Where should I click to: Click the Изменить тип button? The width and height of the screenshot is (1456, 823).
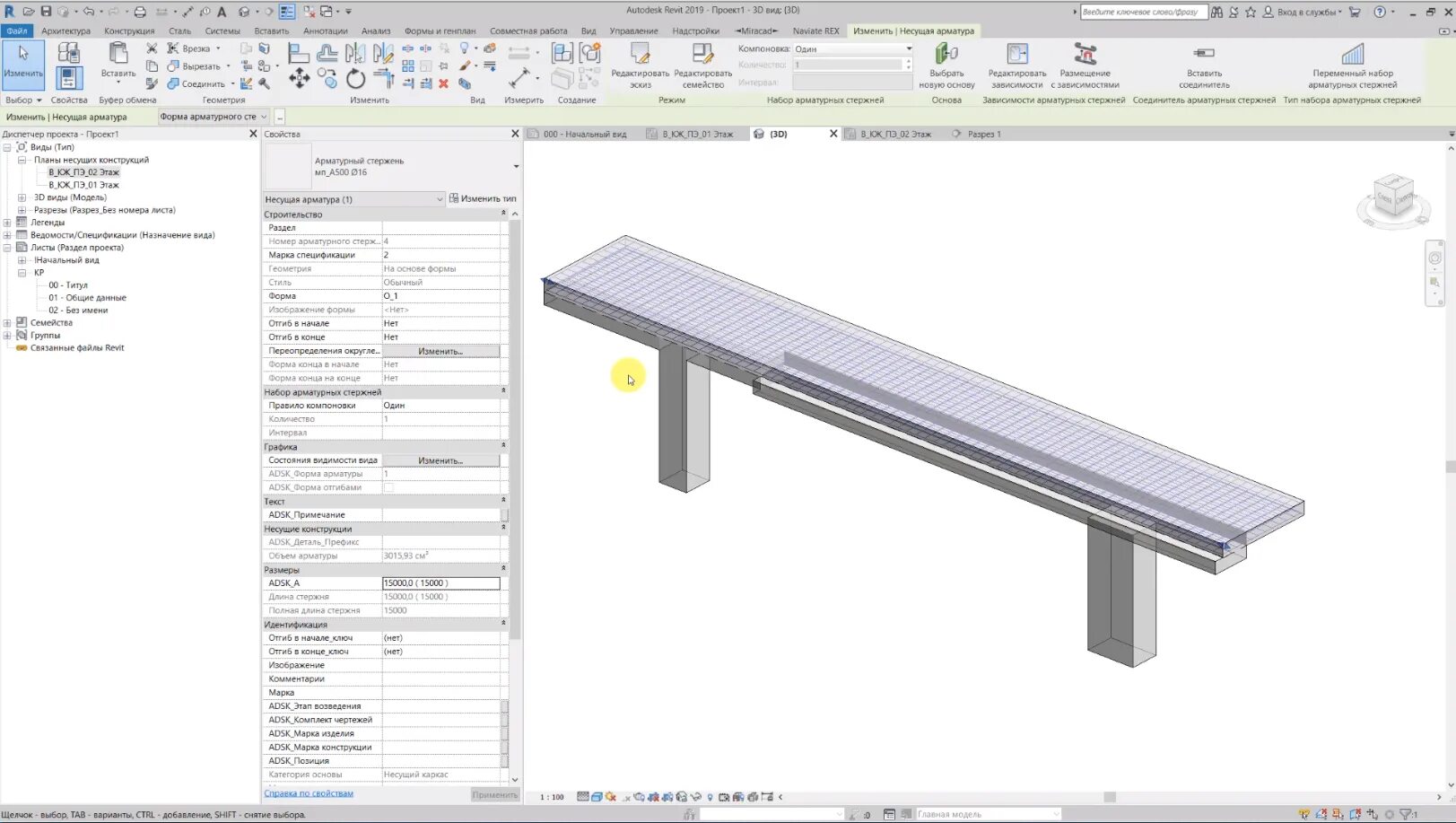click(x=483, y=199)
